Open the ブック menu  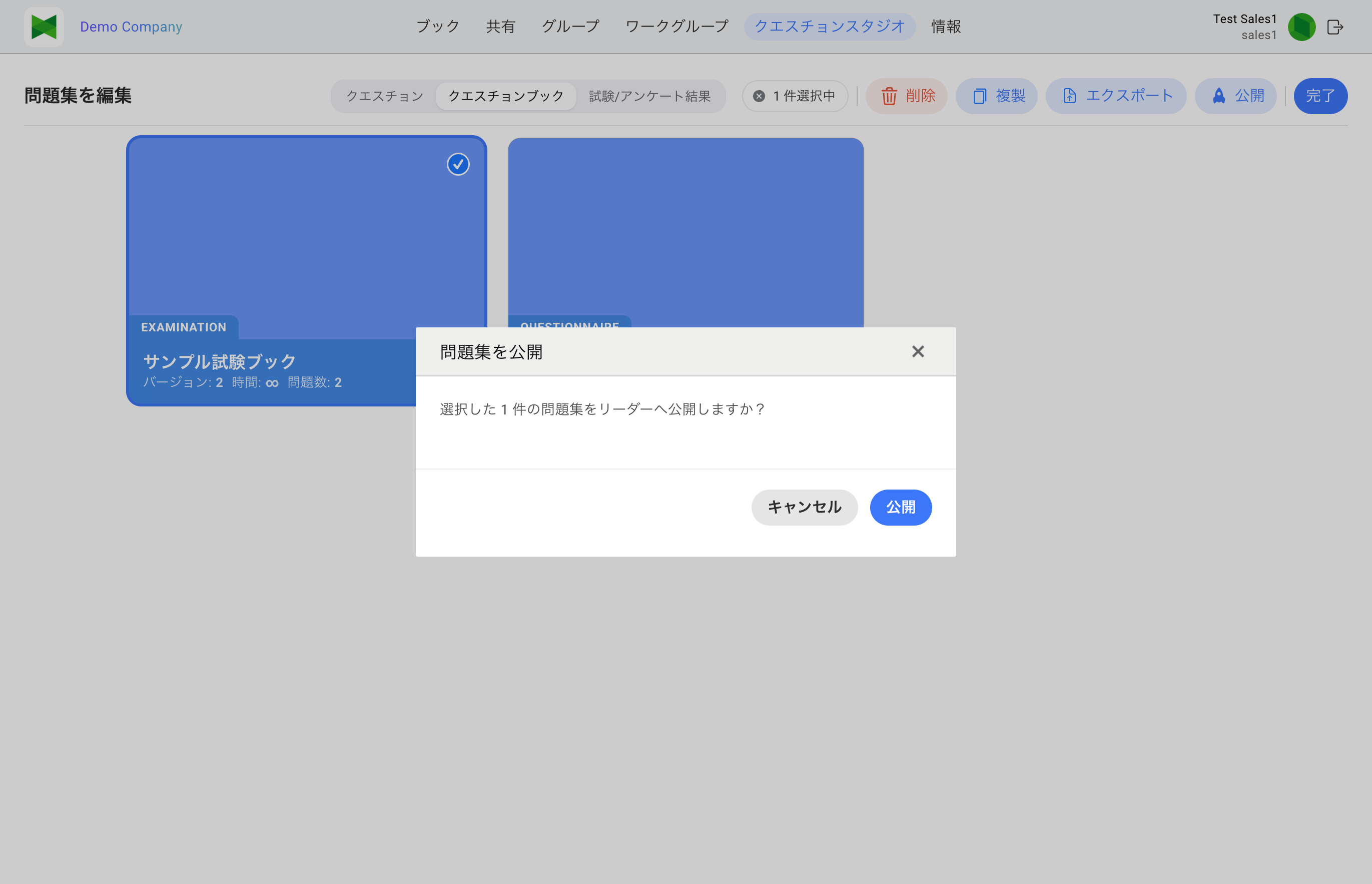[438, 27]
